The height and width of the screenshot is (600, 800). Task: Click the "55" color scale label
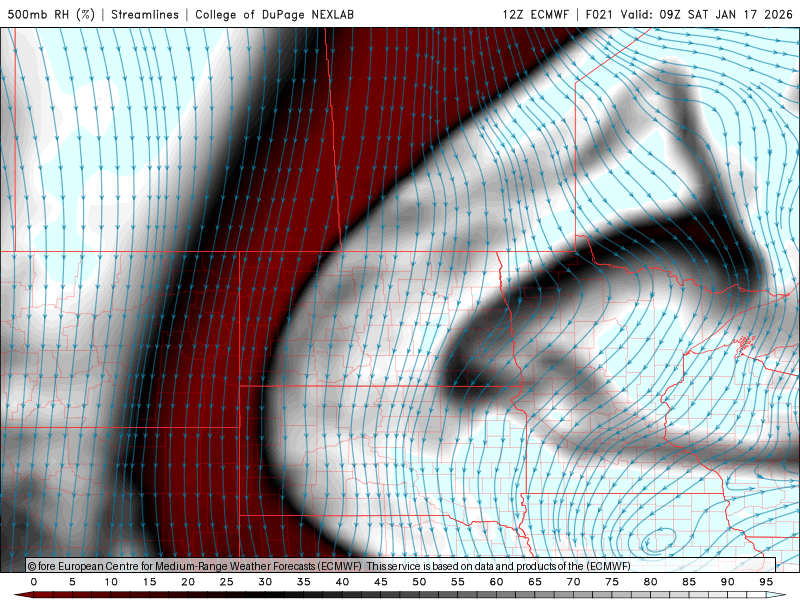458,582
